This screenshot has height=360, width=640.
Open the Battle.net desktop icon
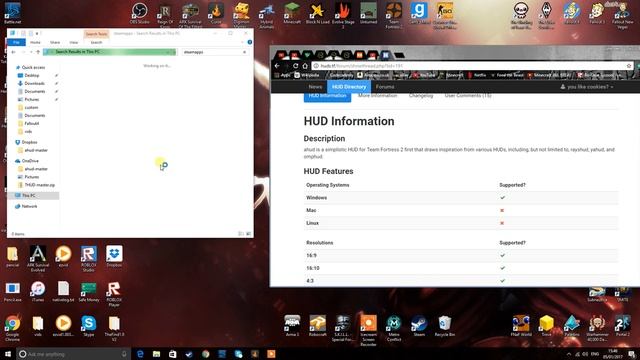[x=12, y=13]
